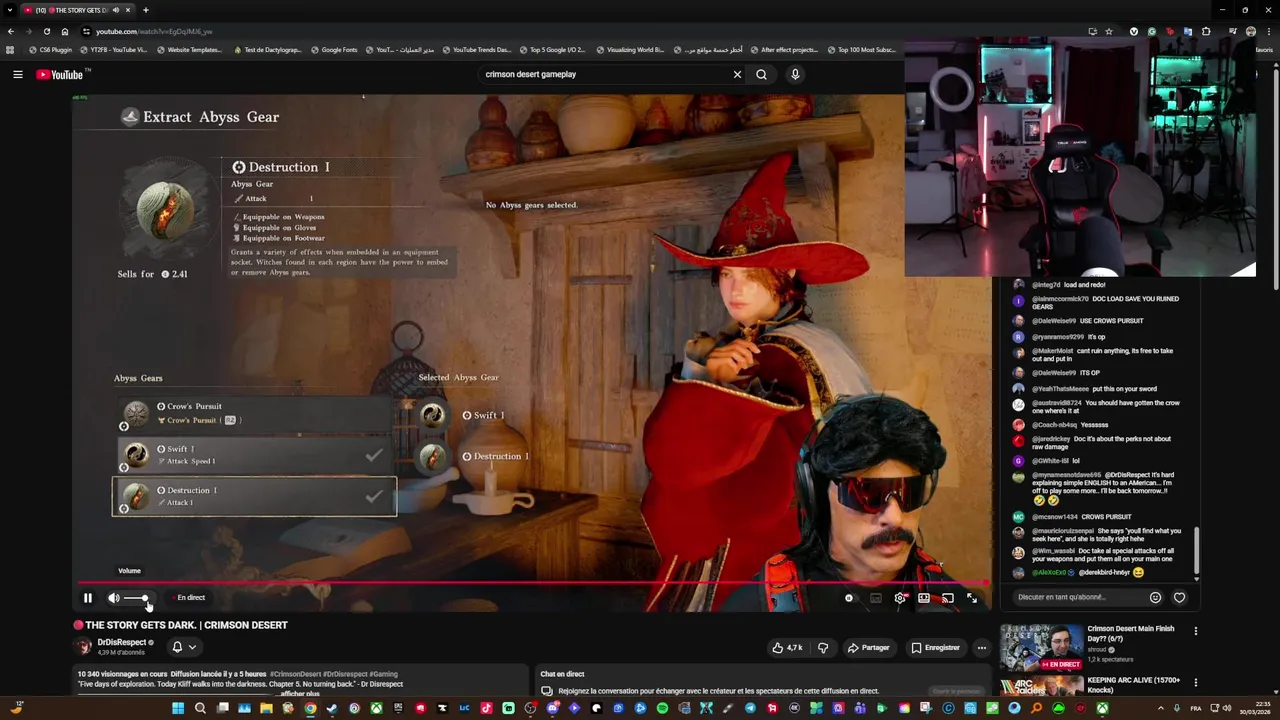The image size is (1280, 720).
Task: Adjust the volume slider handle
Action: point(145,598)
